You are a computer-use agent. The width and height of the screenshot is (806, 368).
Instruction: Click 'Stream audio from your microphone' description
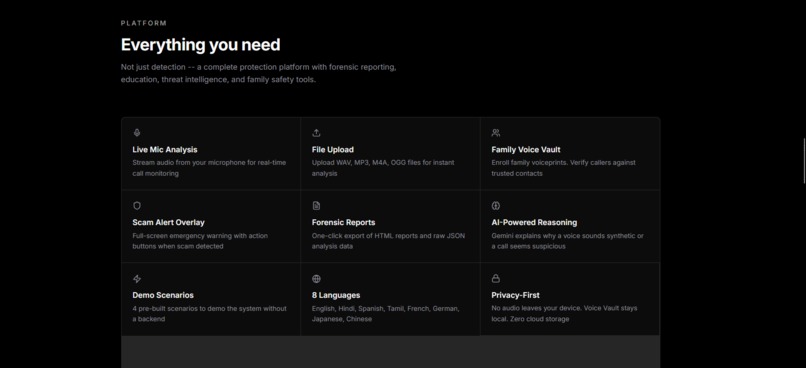(209, 168)
